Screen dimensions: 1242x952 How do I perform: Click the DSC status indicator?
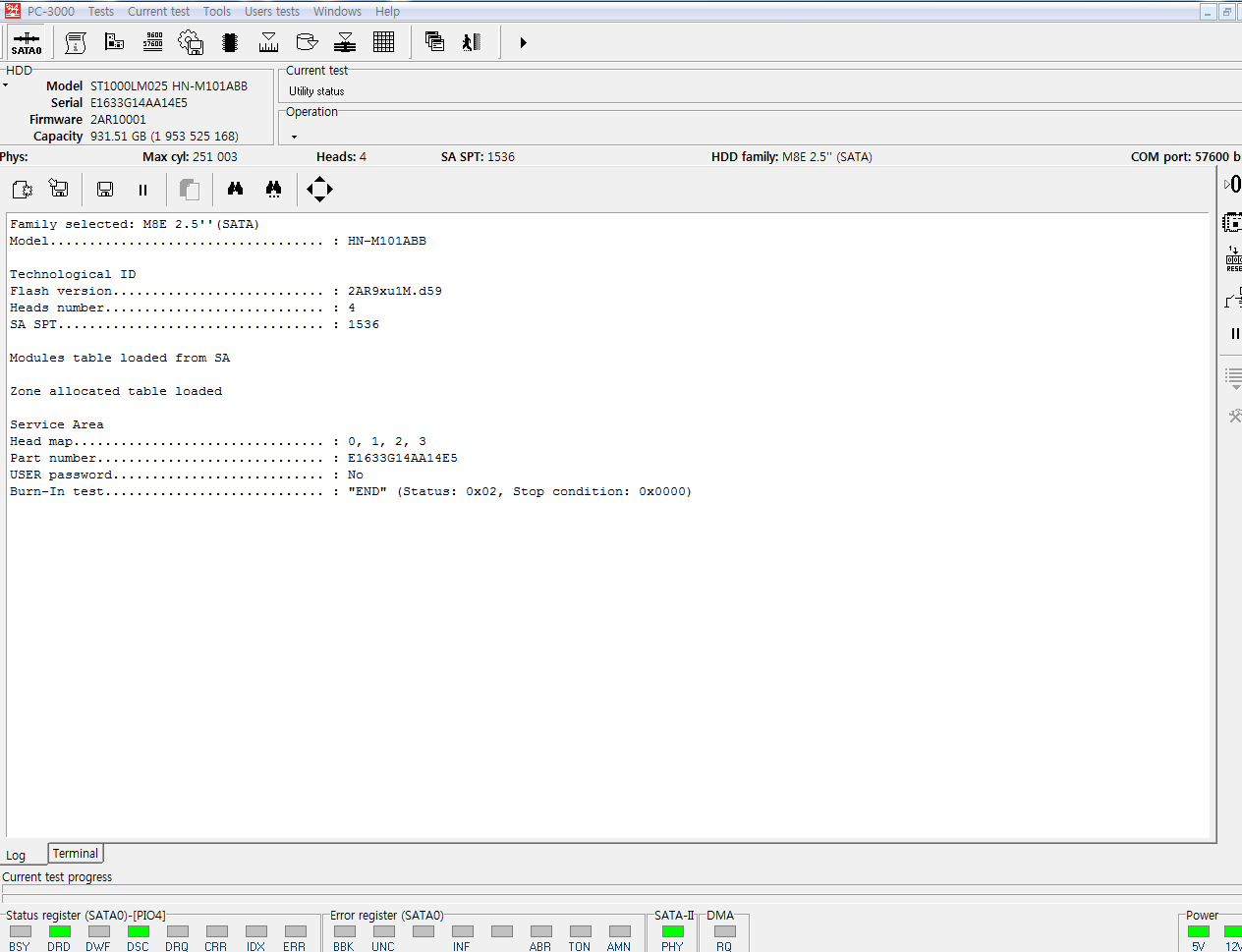(x=138, y=931)
